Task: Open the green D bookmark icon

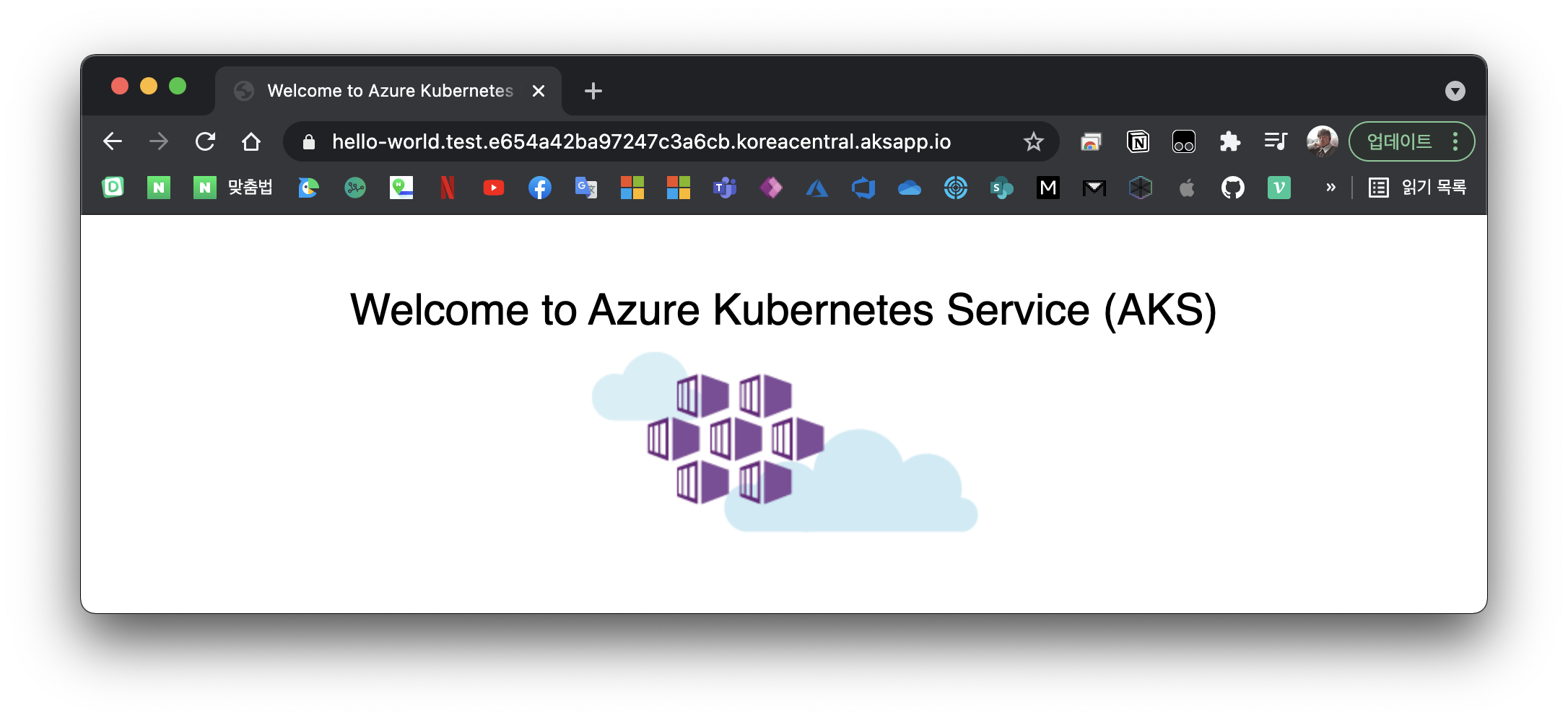Action: click(x=113, y=188)
